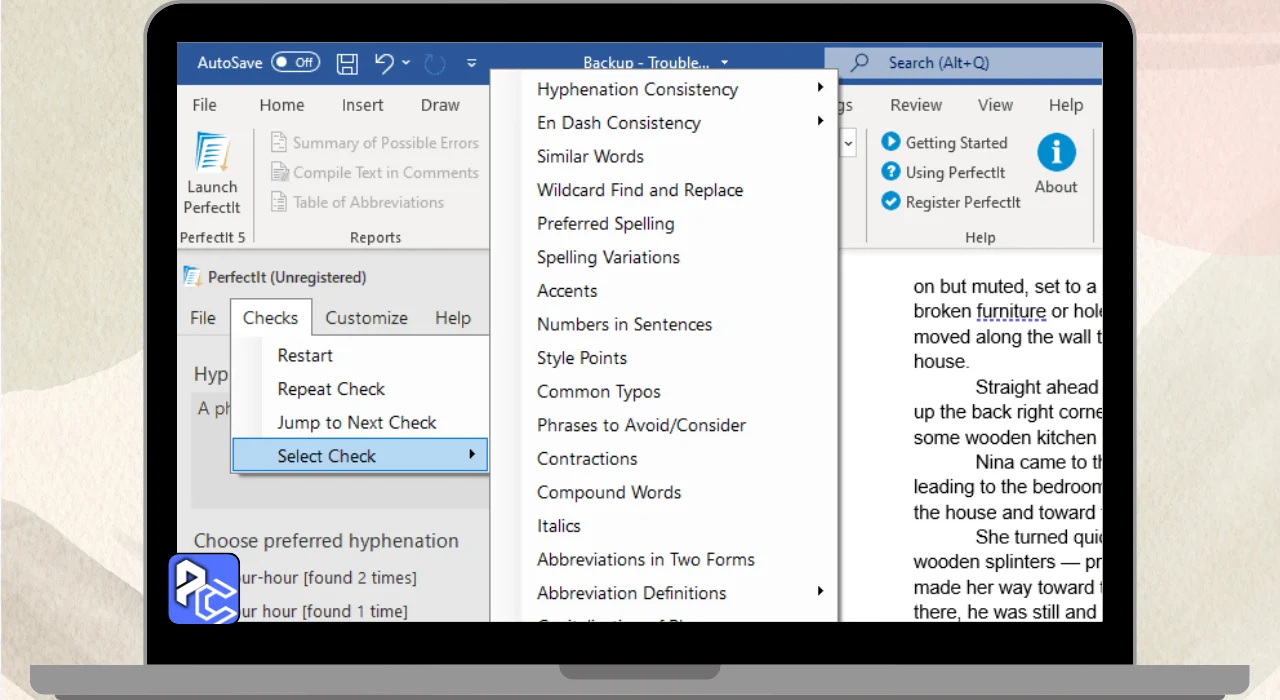Click Compile Text in Comments report
The width and height of the screenshot is (1280, 700).
[375, 173]
